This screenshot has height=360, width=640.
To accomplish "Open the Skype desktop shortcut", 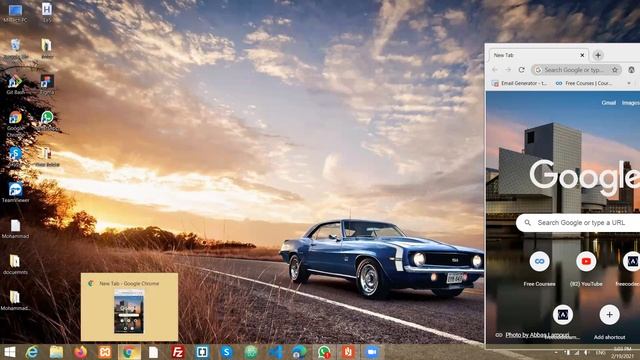I will pyautogui.click(x=15, y=157).
